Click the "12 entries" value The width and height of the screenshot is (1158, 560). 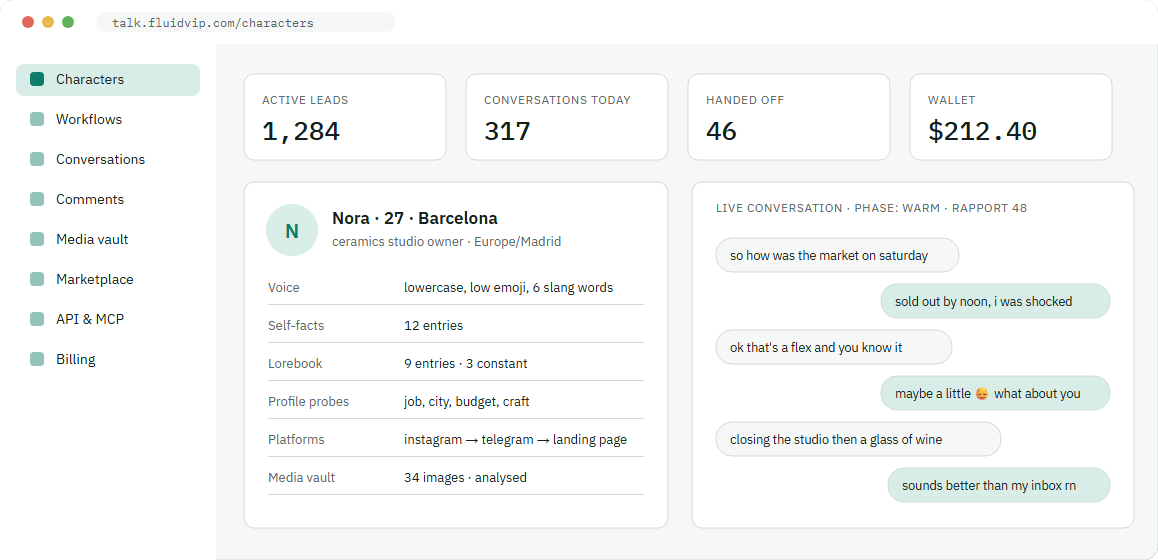pos(434,325)
